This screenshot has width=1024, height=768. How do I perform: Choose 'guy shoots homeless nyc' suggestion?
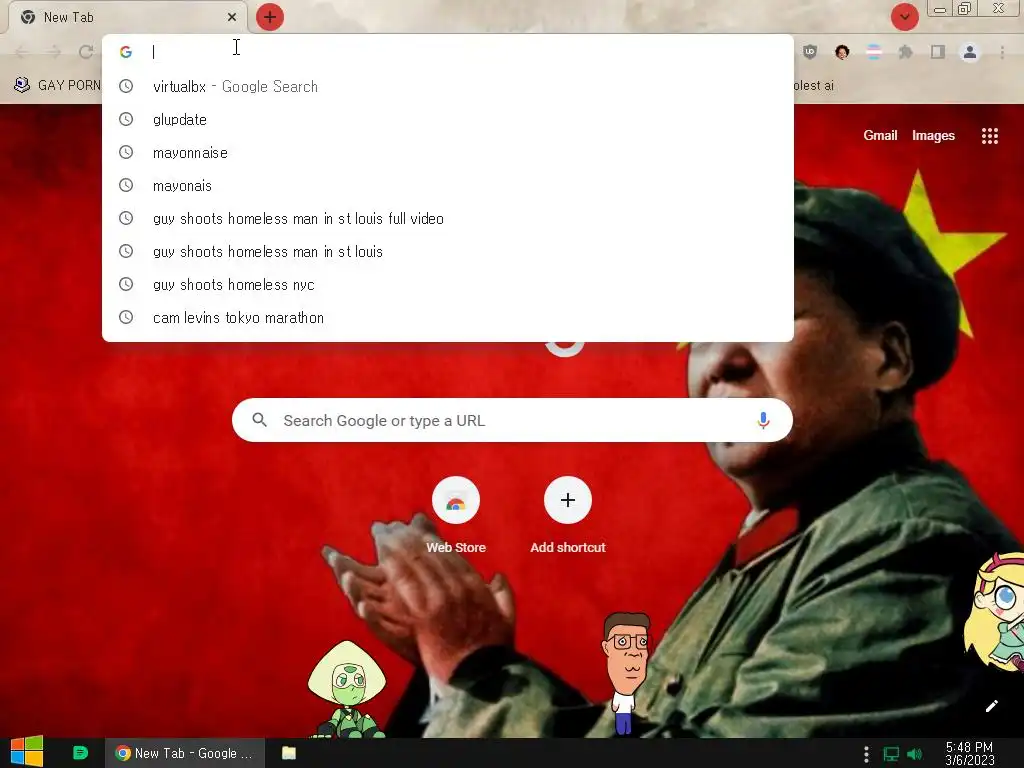[448, 284]
